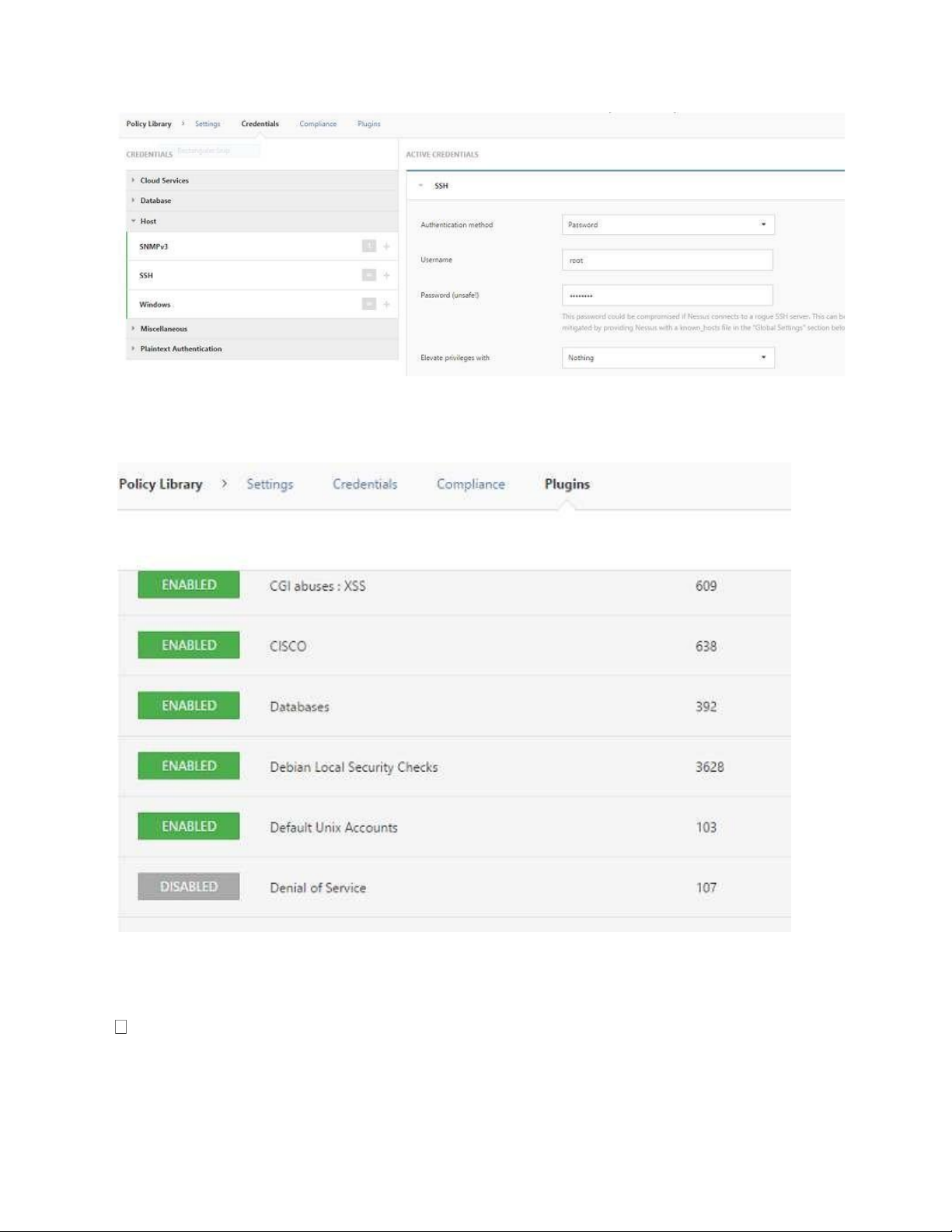Add an SSH credential with plus icon
This screenshot has width=952, height=1232.
(386, 275)
